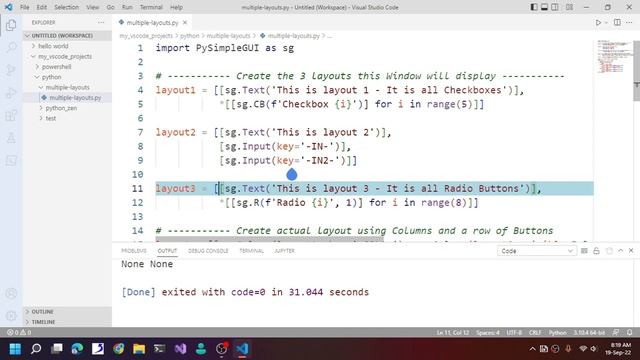The height and width of the screenshot is (360, 640).
Task: Open notifications bell in status bar
Action: (x=630, y=333)
